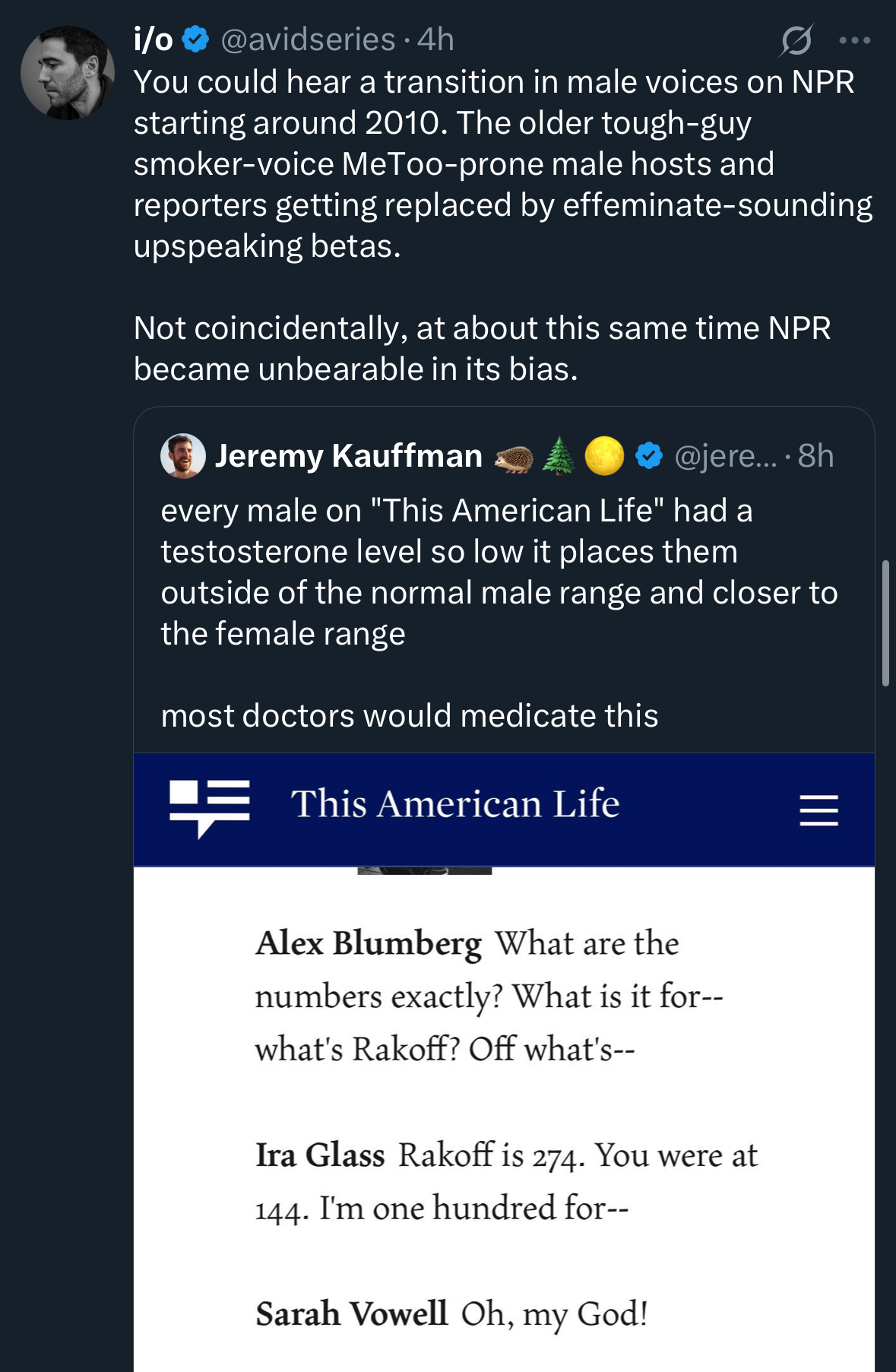Tap the evergreen tree emoji icon

click(x=559, y=456)
